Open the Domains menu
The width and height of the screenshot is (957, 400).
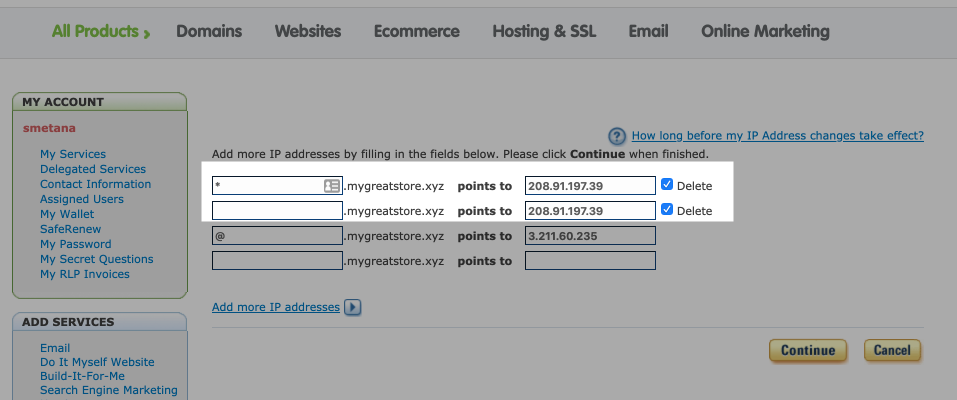[x=209, y=31]
